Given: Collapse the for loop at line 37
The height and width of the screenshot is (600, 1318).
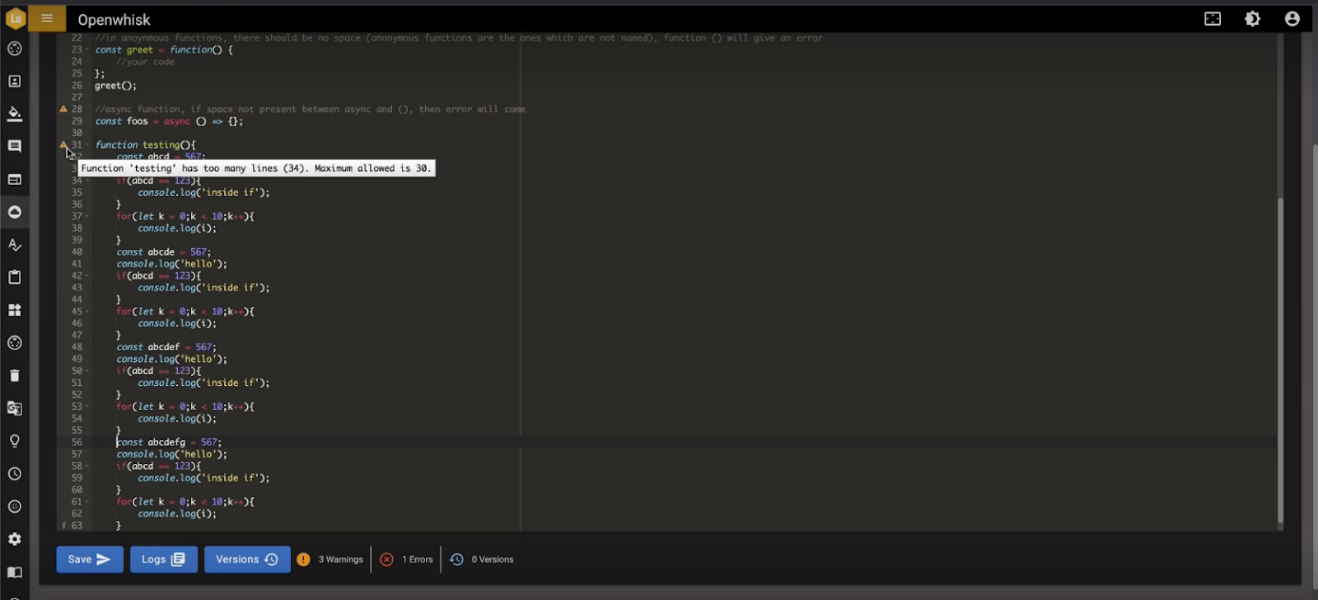Looking at the screenshot, I should [87, 216].
